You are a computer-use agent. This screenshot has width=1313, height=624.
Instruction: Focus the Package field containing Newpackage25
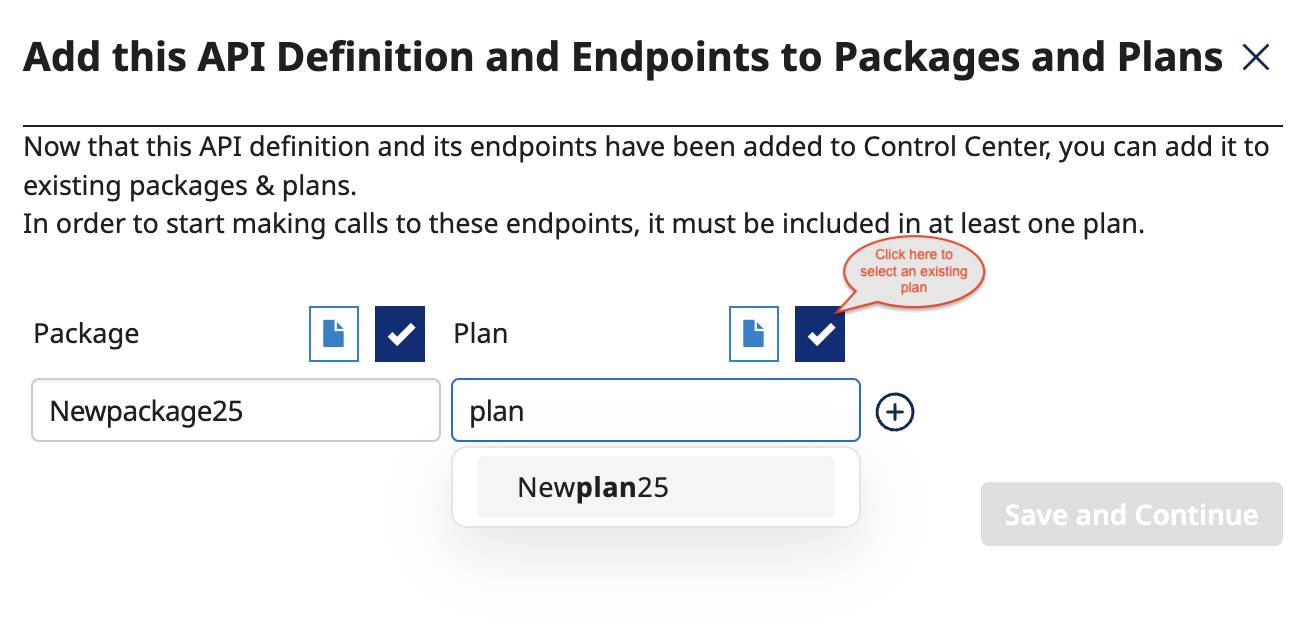tap(236, 410)
